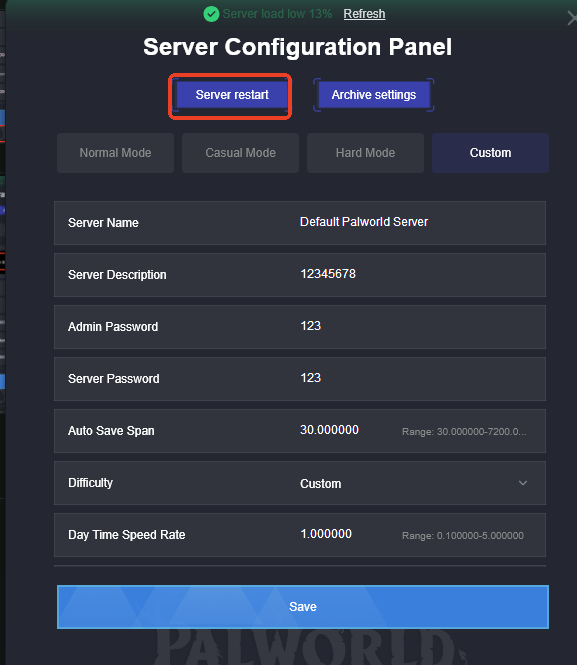Viewport: 577px width, 665px height.
Task: Click the 'Admin Password' label
Action: tap(113, 327)
